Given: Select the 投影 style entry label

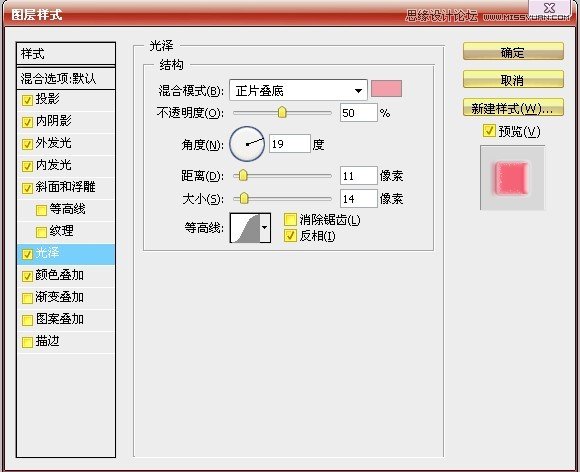Looking at the screenshot, I should [47, 99].
